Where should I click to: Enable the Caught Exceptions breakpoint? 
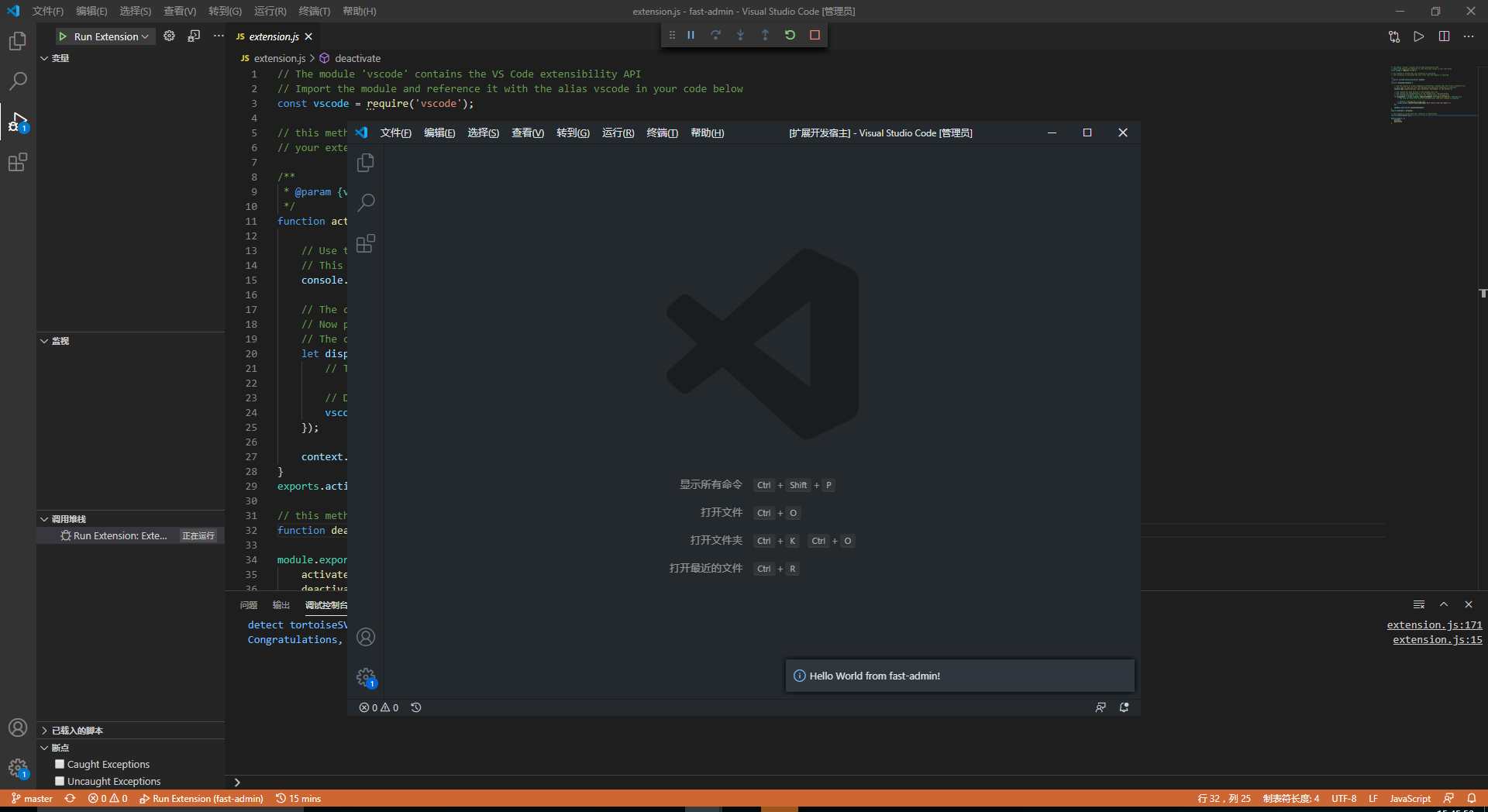tap(60, 764)
